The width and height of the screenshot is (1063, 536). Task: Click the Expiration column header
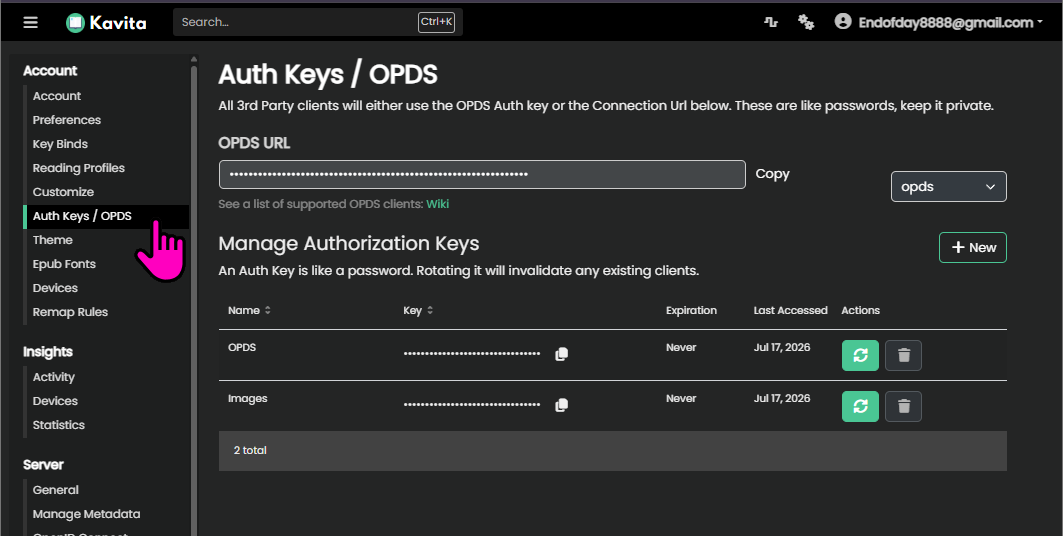[x=691, y=310]
